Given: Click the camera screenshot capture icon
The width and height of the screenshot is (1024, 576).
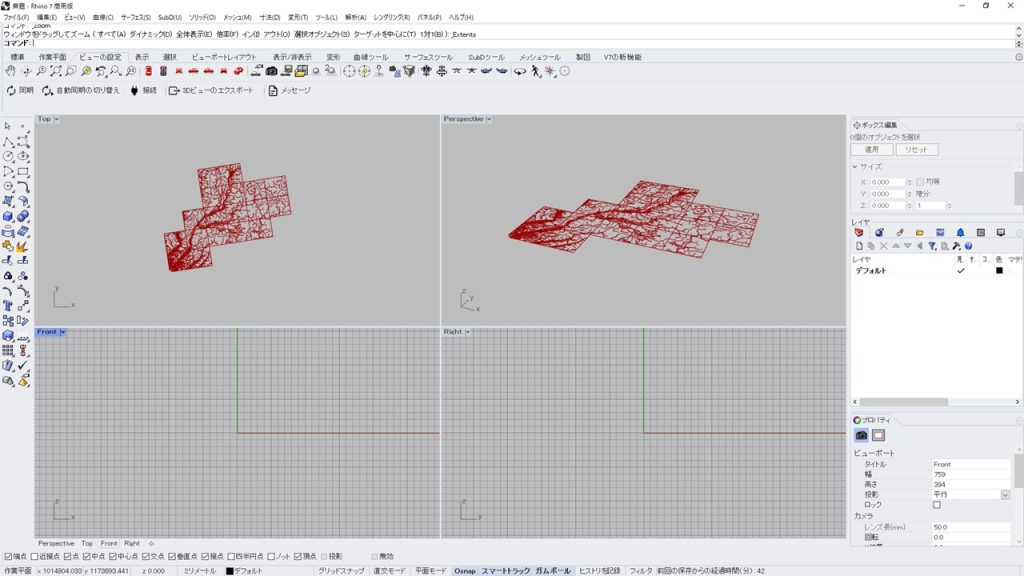Looking at the screenshot, I should pyautogui.click(x=271, y=71).
